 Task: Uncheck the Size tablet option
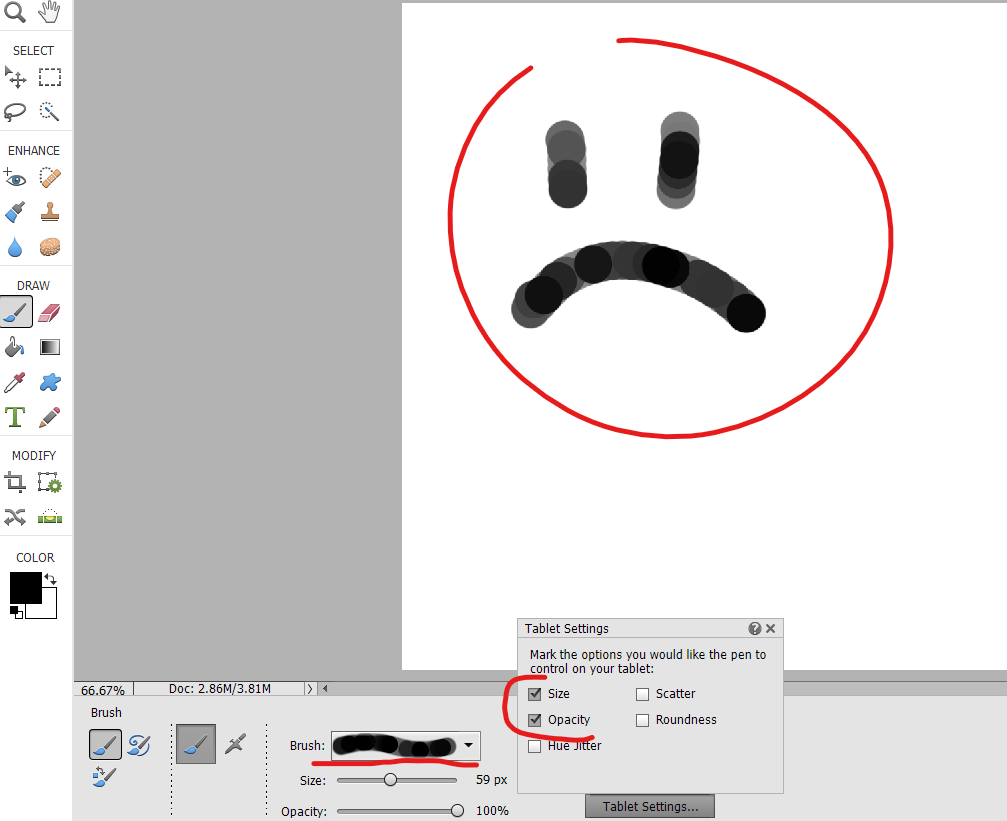tap(535, 693)
